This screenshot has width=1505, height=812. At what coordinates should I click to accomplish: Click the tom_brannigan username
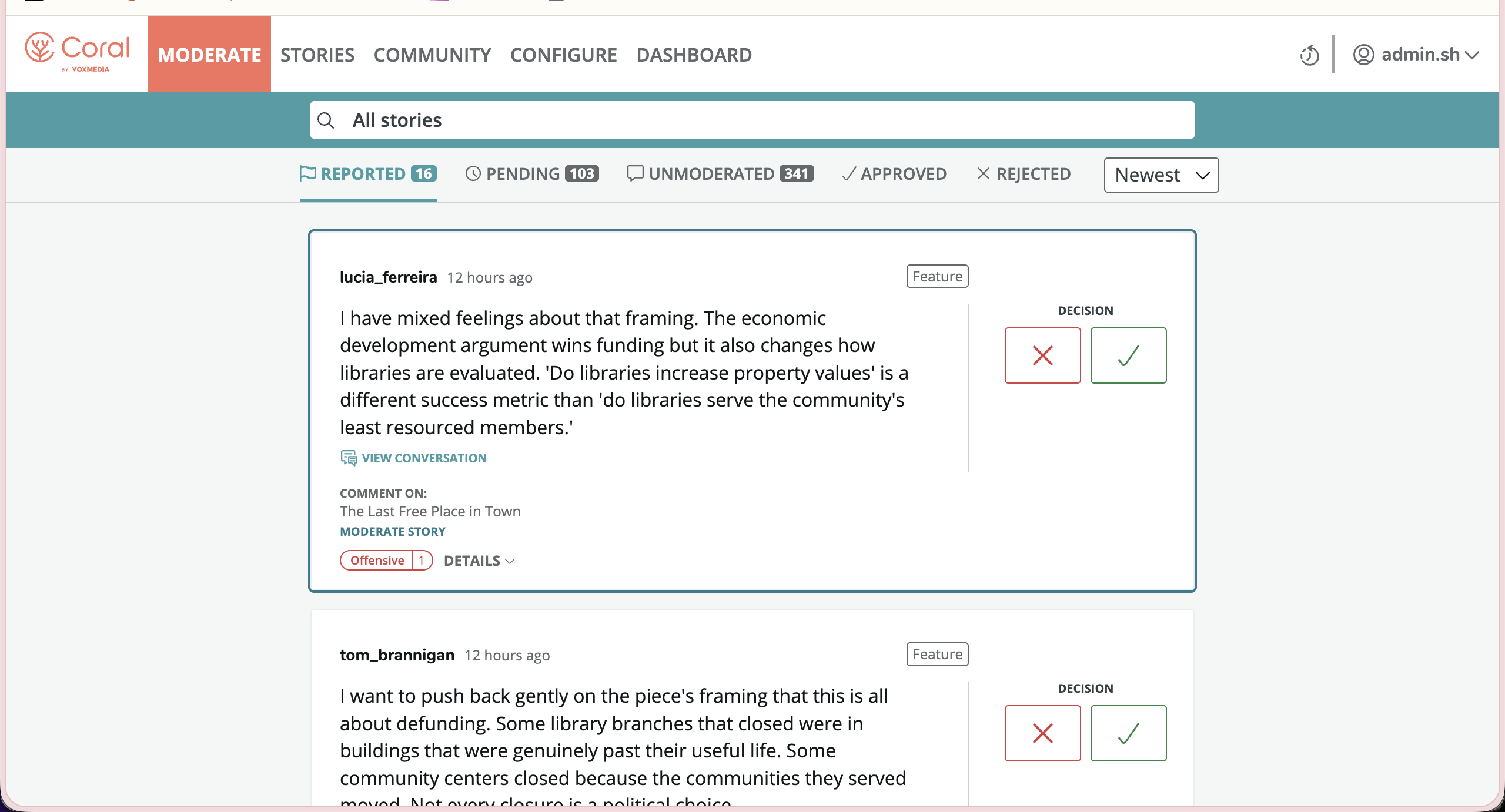coord(397,655)
